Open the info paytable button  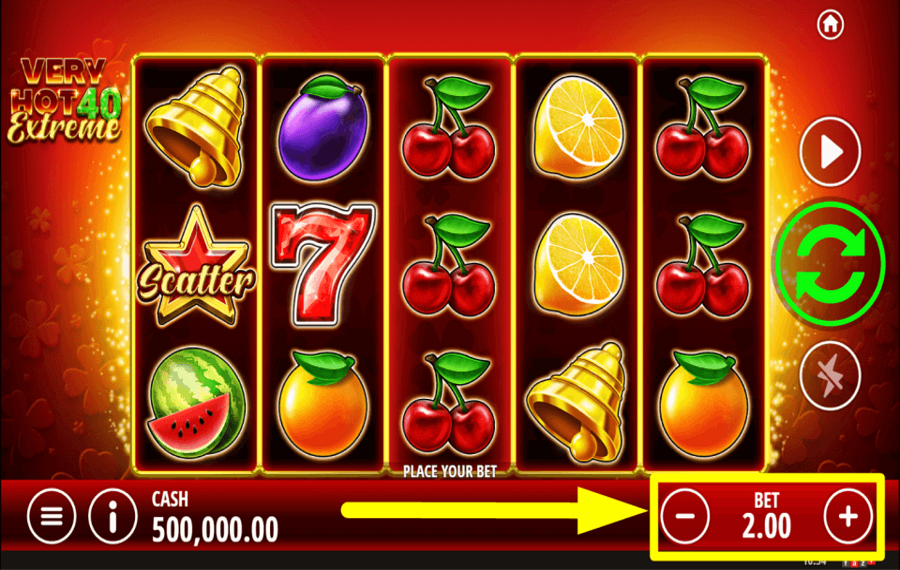(x=112, y=516)
